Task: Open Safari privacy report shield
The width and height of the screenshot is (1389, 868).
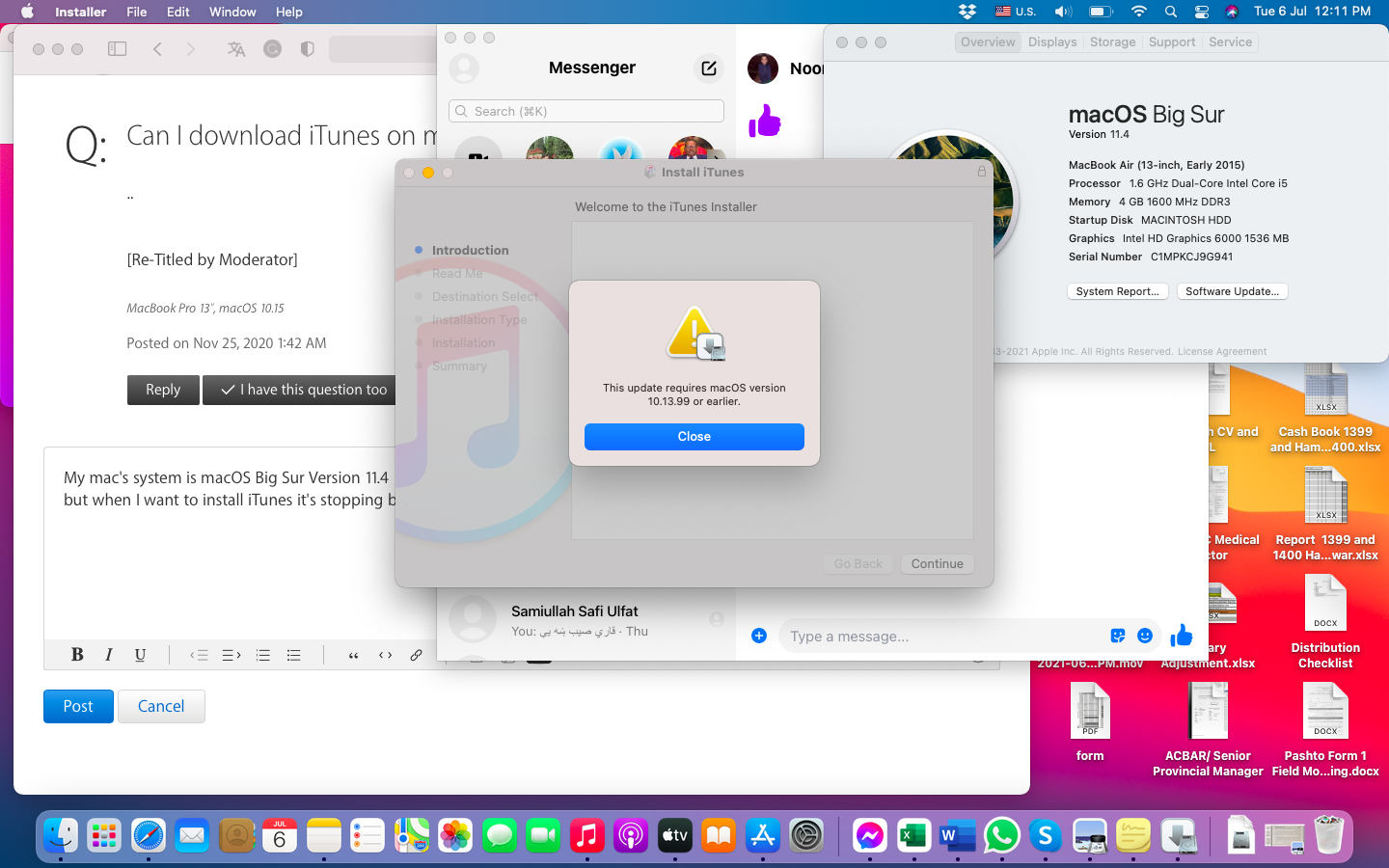Action: click(308, 48)
